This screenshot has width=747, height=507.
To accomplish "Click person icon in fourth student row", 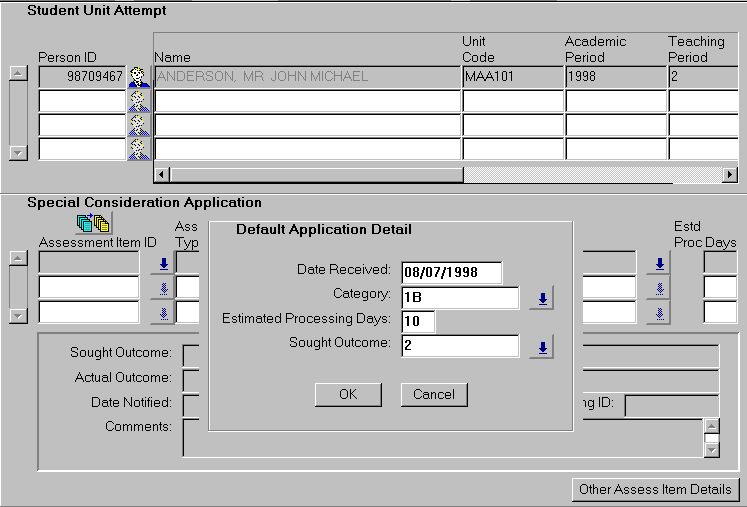I will tap(139, 148).
